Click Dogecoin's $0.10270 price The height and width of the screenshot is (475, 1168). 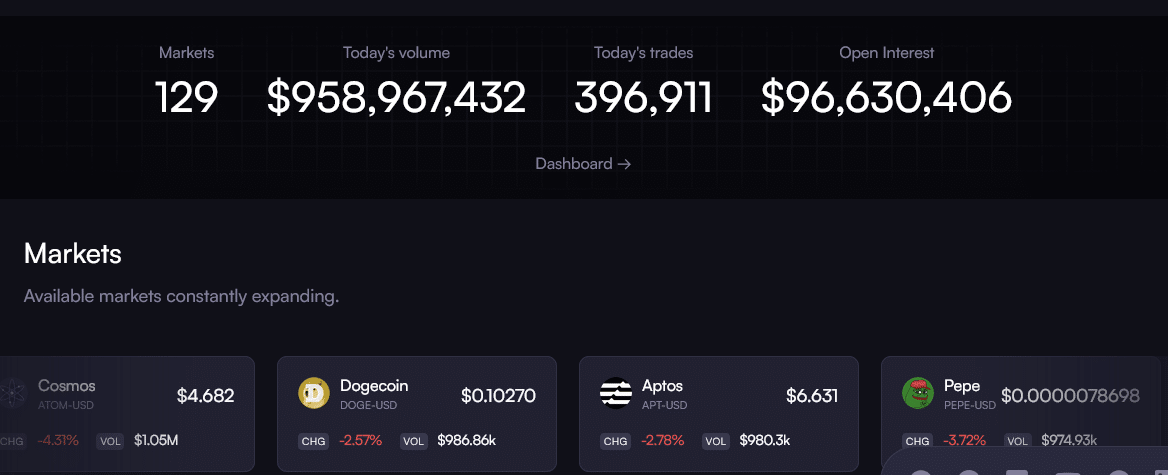coord(498,396)
